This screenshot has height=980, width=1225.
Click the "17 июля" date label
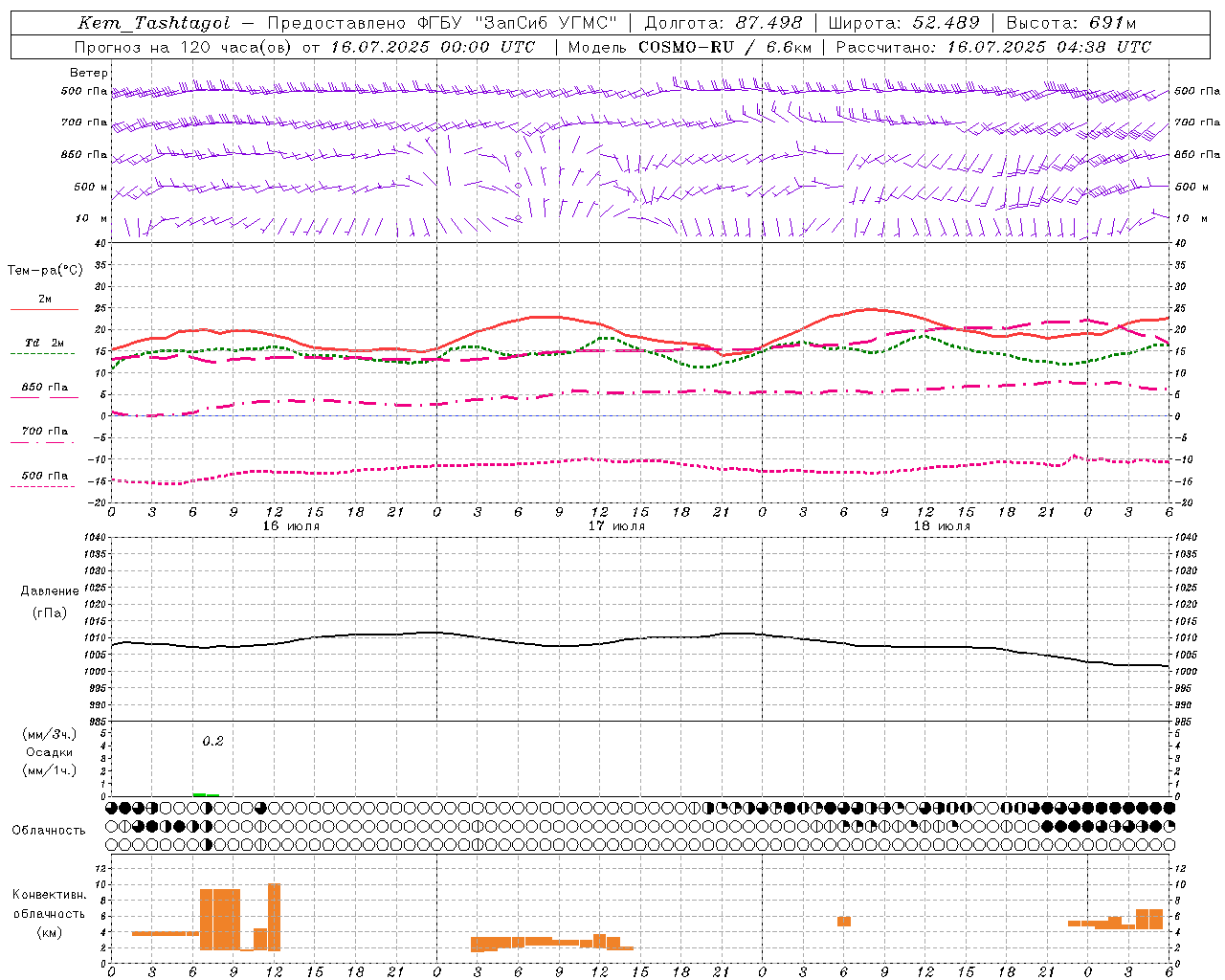coord(616,526)
